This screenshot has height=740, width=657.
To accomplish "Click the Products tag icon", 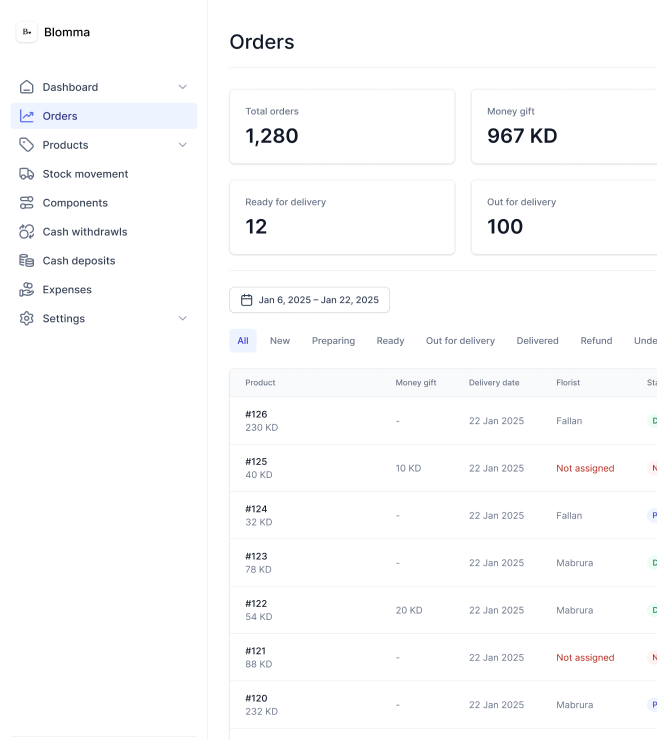I will pyautogui.click(x=27, y=145).
